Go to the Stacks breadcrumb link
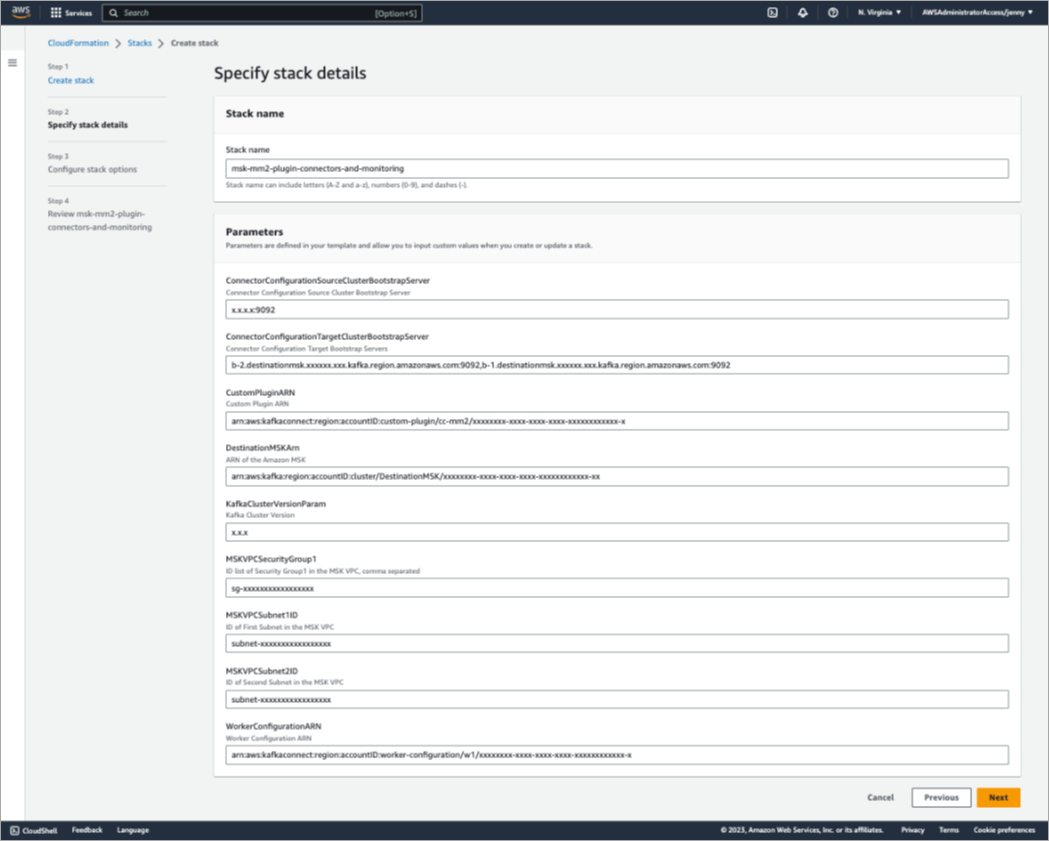1049x841 pixels. pos(139,43)
